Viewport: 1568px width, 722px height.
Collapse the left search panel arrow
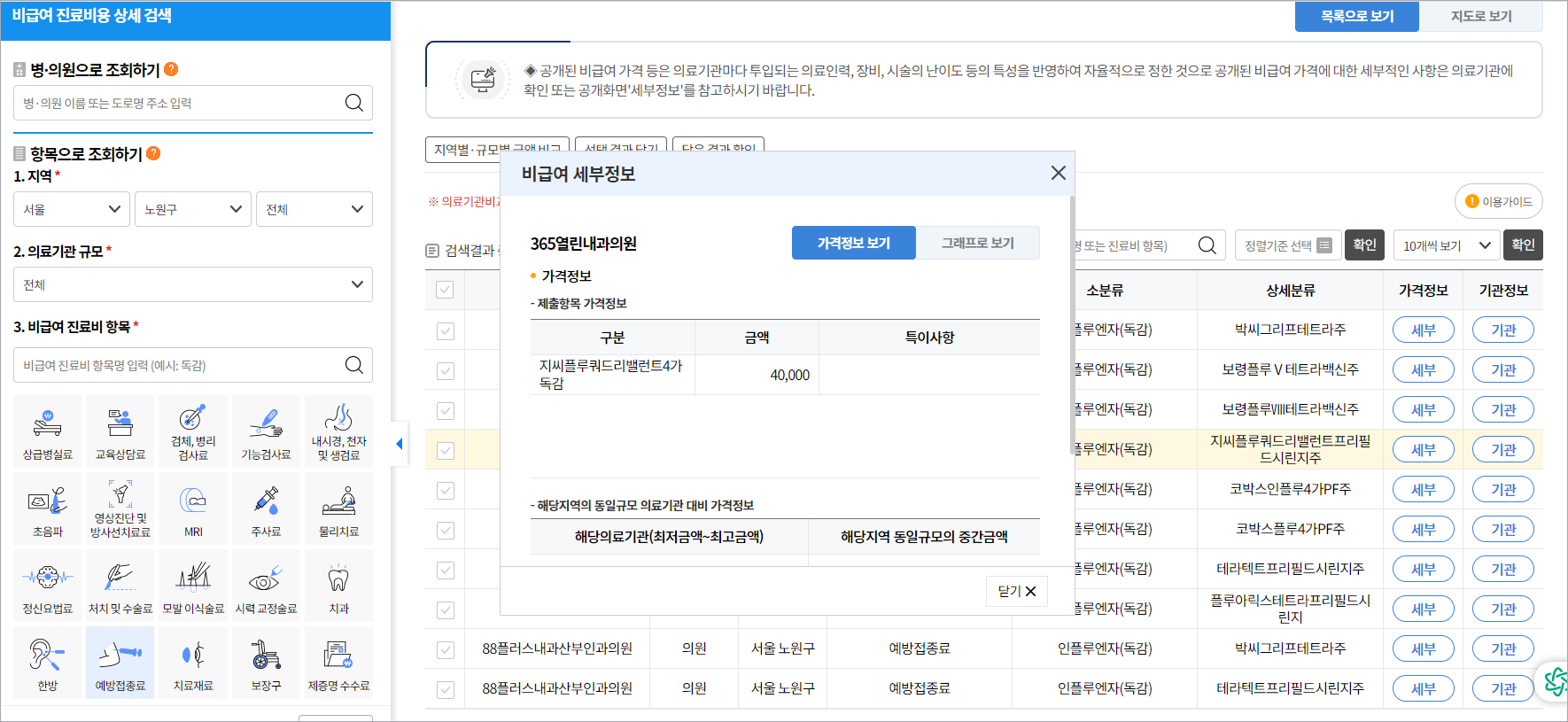(x=400, y=444)
